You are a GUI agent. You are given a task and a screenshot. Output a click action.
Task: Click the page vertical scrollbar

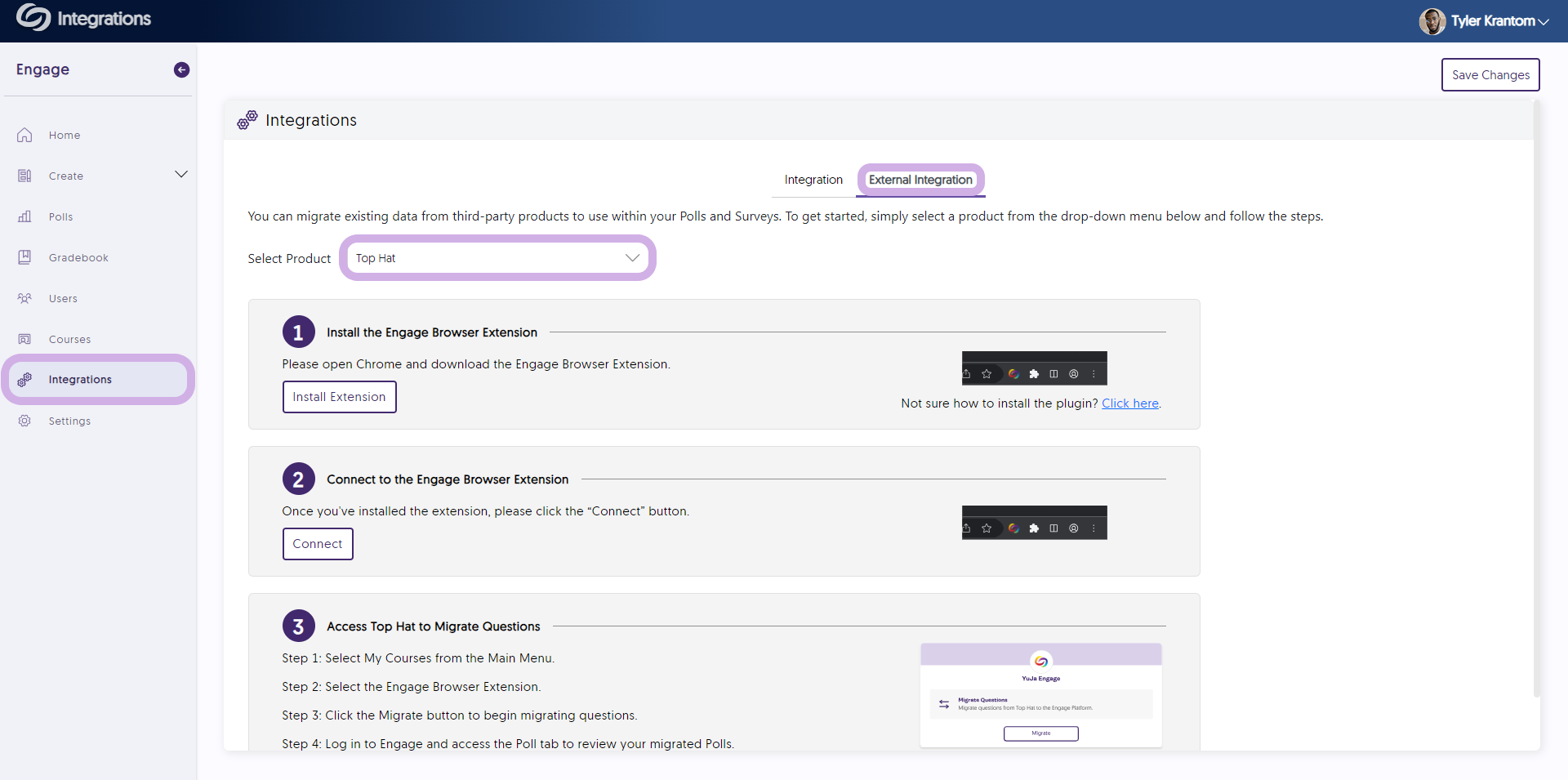coord(1536,399)
